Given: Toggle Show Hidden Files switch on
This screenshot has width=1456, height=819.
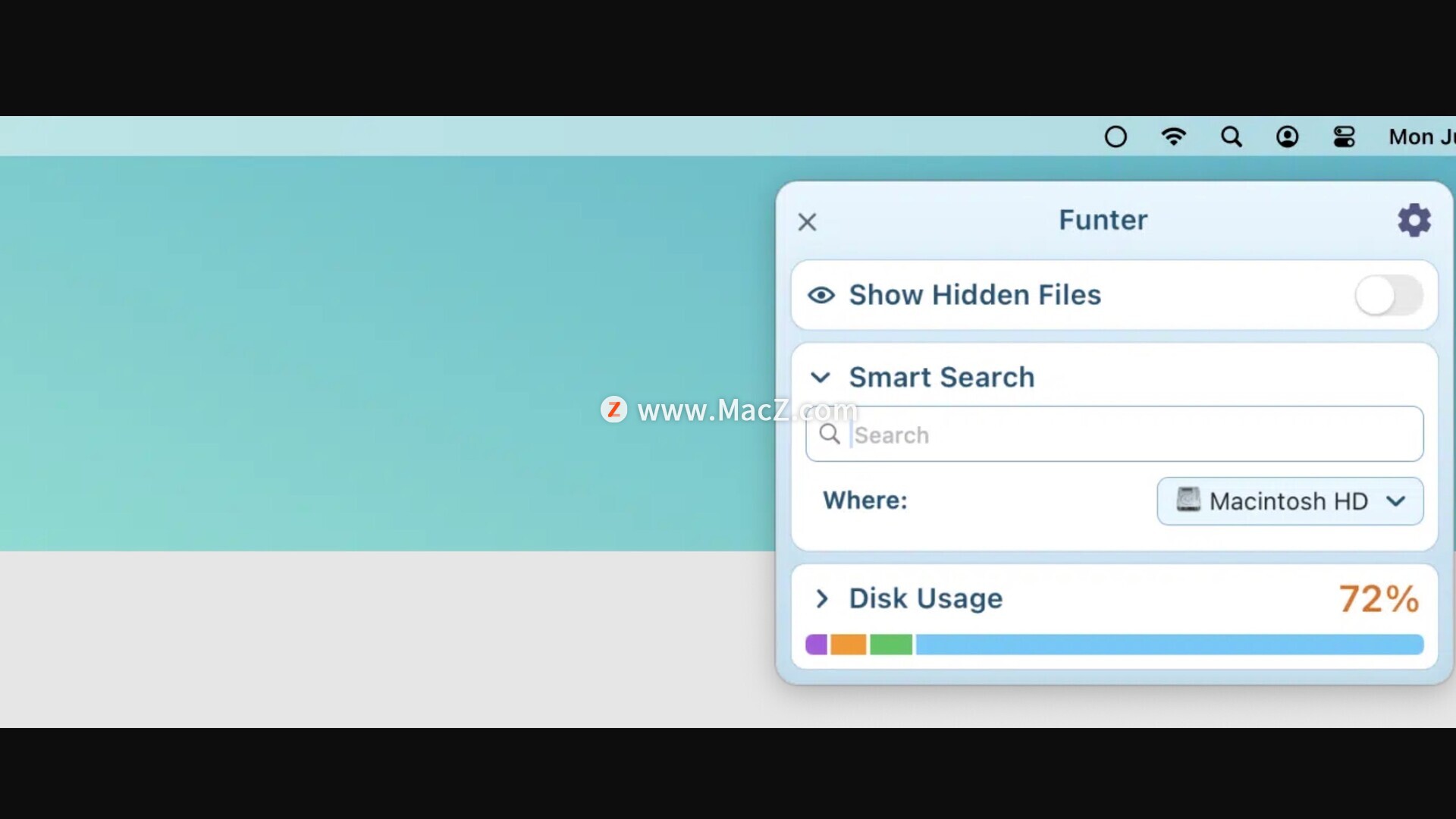Looking at the screenshot, I should pos(1388,295).
